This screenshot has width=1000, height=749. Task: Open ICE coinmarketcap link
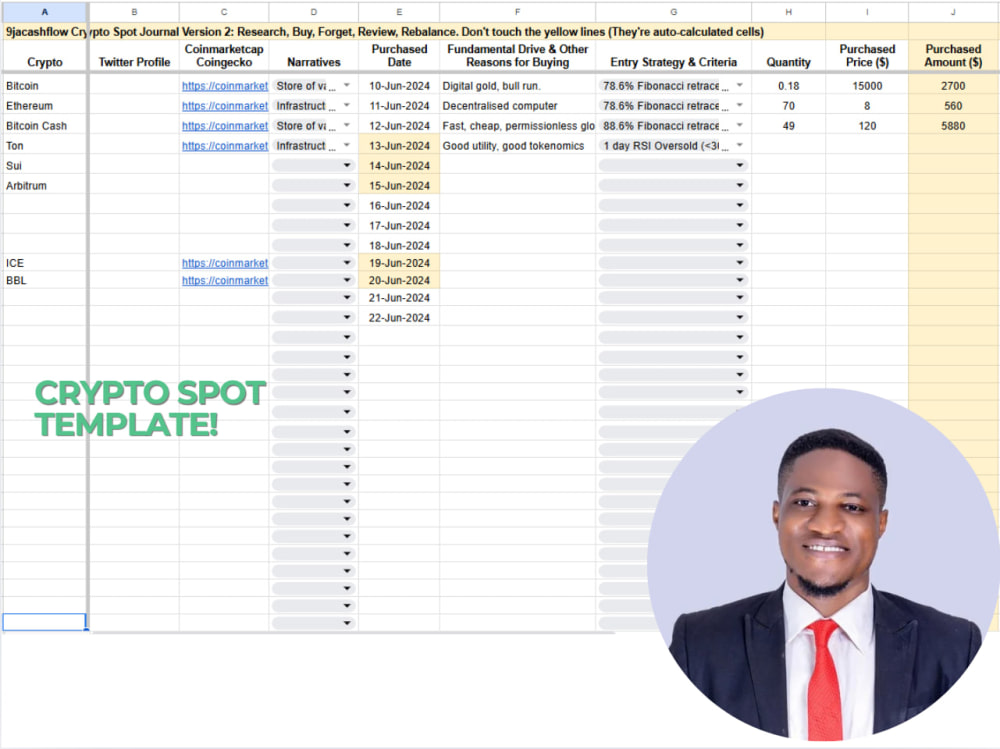click(x=224, y=263)
